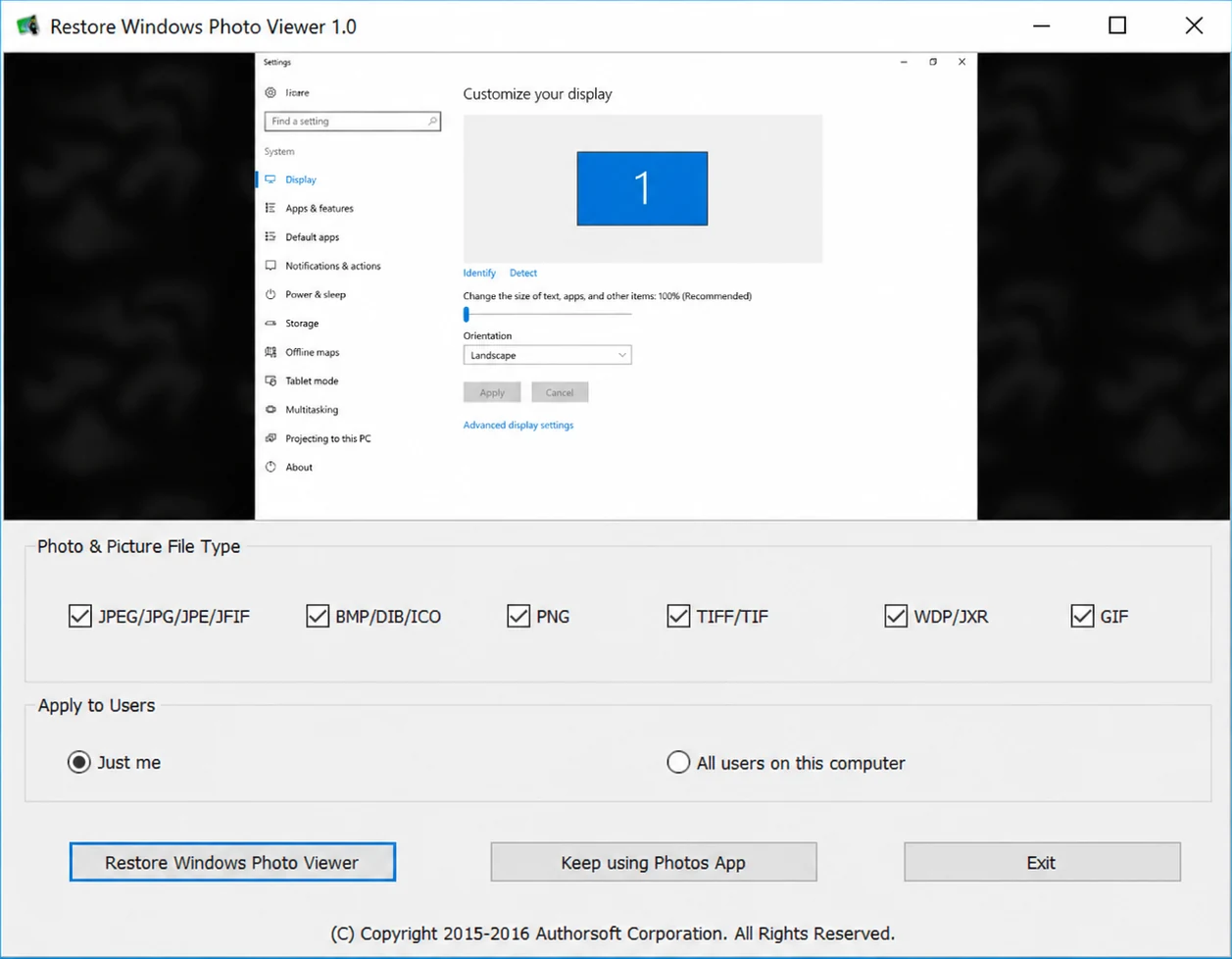Click the copyright Authorsoft Corporation text

coord(613,934)
